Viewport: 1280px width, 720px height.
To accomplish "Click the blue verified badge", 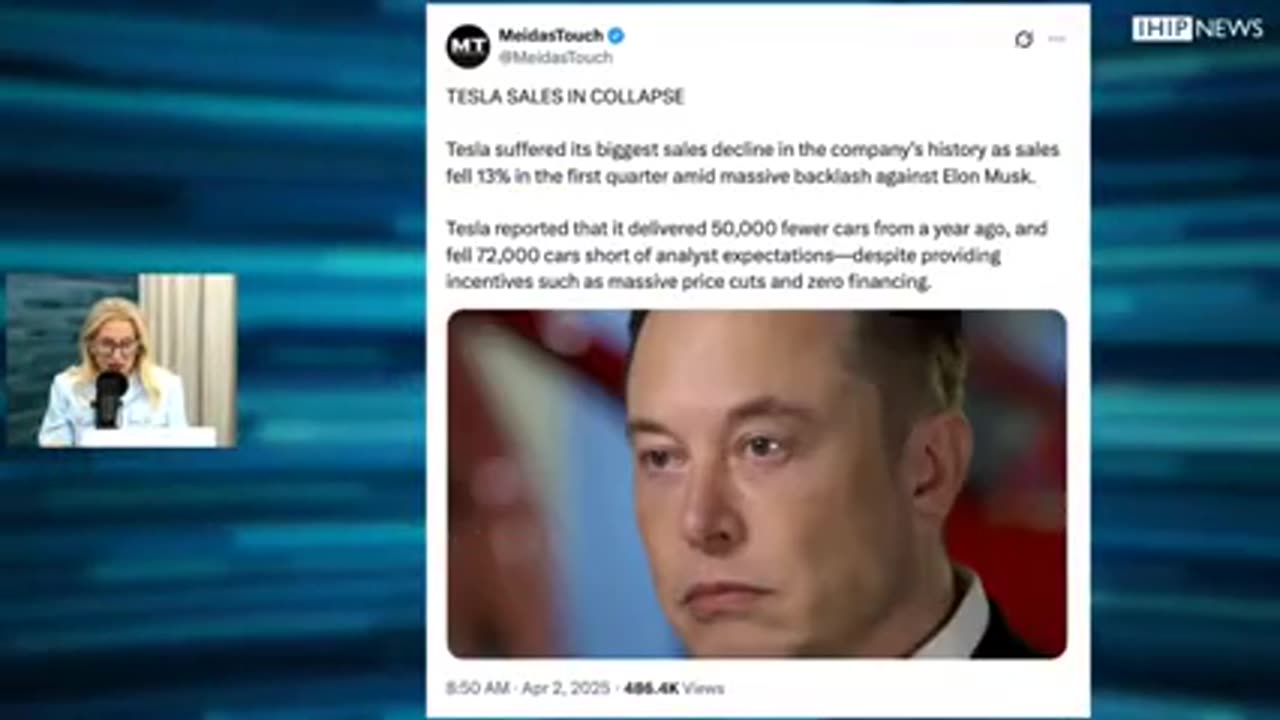I will (x=617, y=36).
